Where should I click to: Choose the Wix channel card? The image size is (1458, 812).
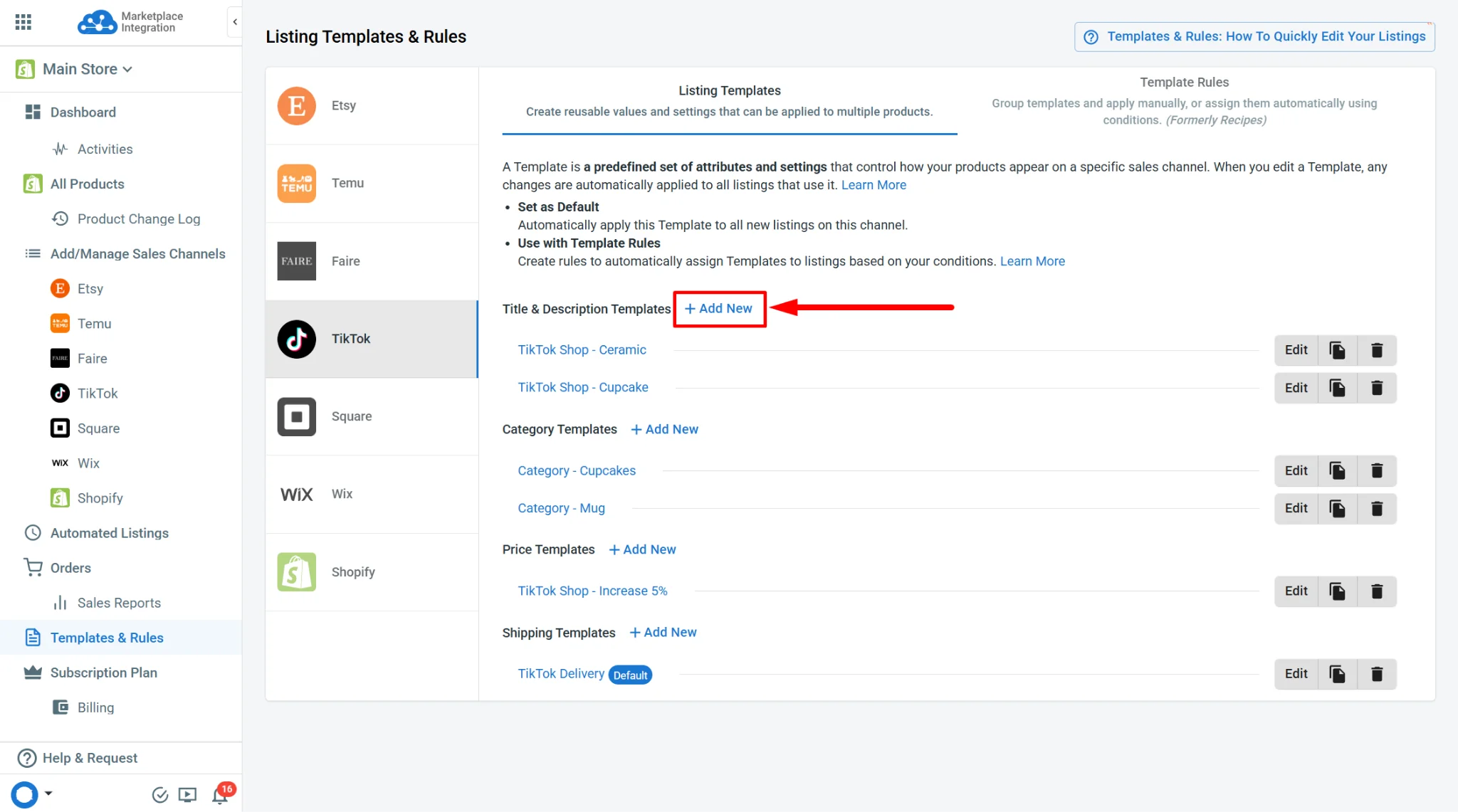tap(372, 495)
